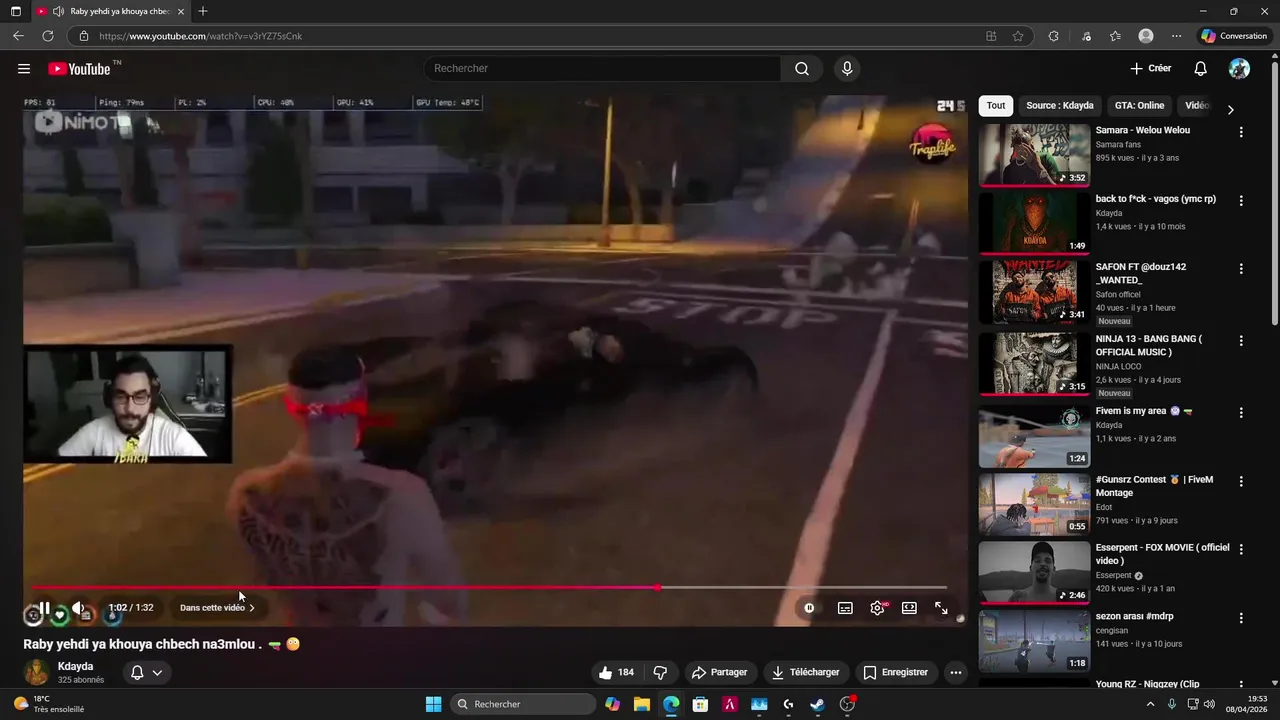Play 'back to f*ck - vagos (ymc rp)'
This screenshot has width=1280, height=720.
click(x=1034, y=223)
